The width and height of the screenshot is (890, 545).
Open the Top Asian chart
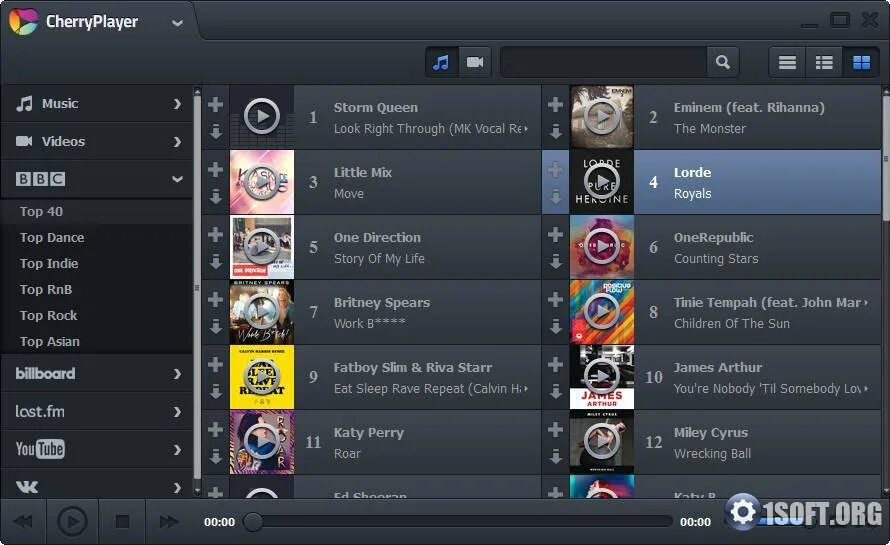[x=96, y=342]
